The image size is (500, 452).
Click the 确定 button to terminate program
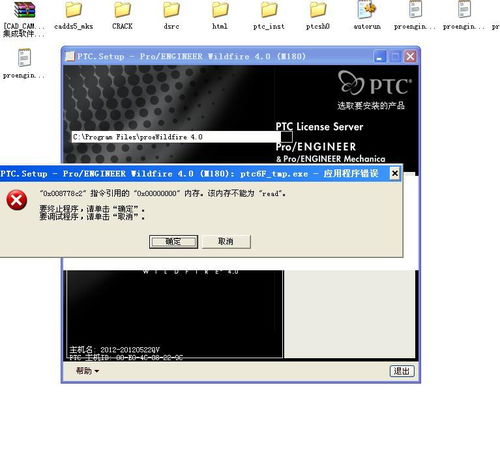[173, 242]
